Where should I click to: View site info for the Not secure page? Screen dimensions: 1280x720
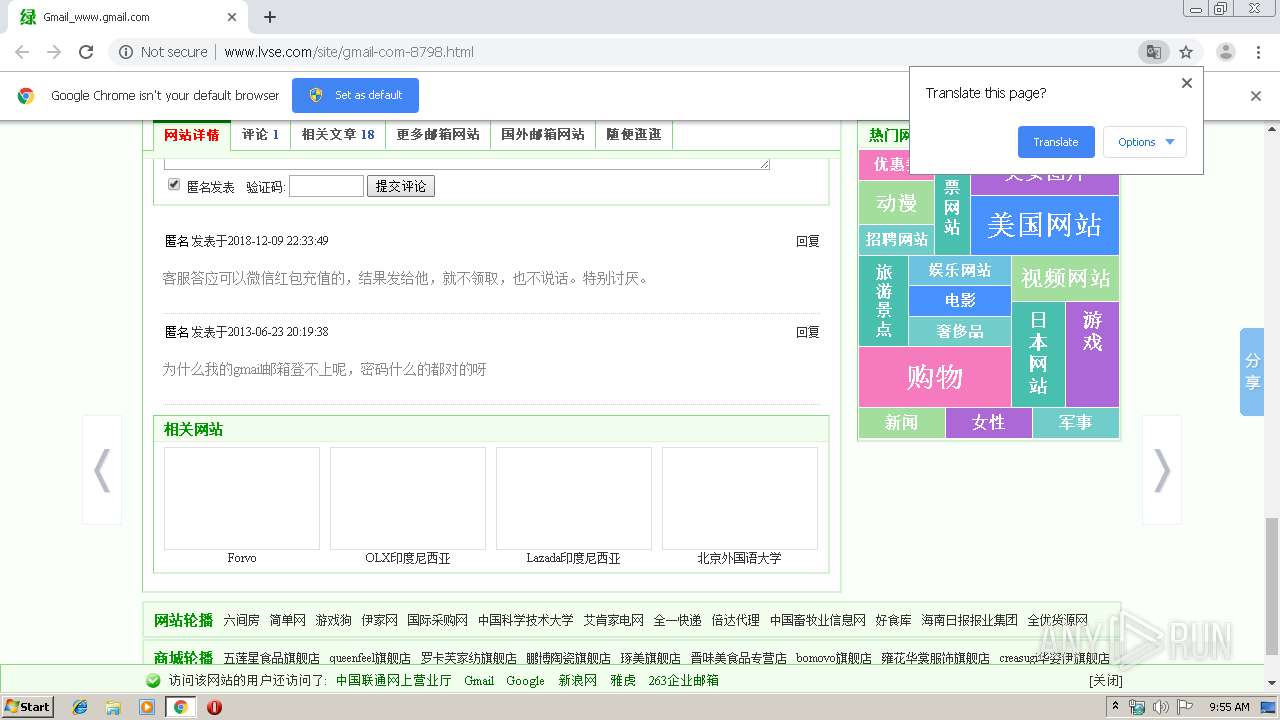[163, 52]
